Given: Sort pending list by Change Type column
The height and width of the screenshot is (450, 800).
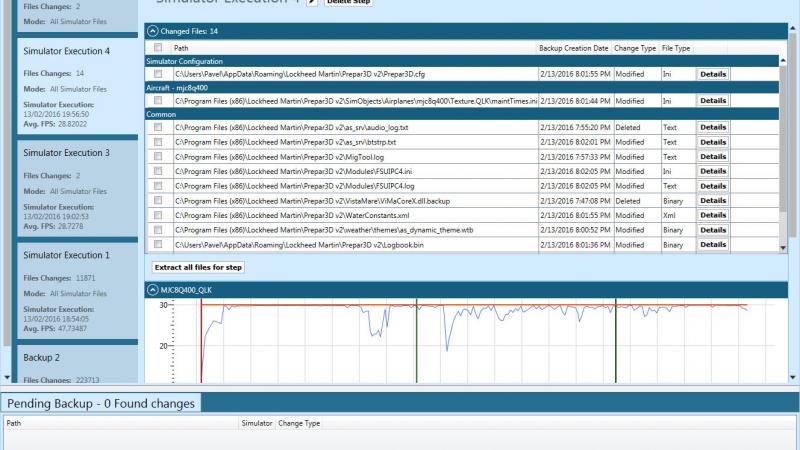Looking at the screenshot, I should point(299,423).
